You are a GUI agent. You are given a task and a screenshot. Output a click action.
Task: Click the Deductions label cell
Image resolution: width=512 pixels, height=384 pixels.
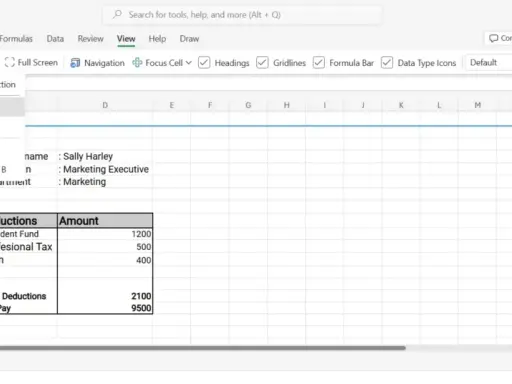(28, 296)
